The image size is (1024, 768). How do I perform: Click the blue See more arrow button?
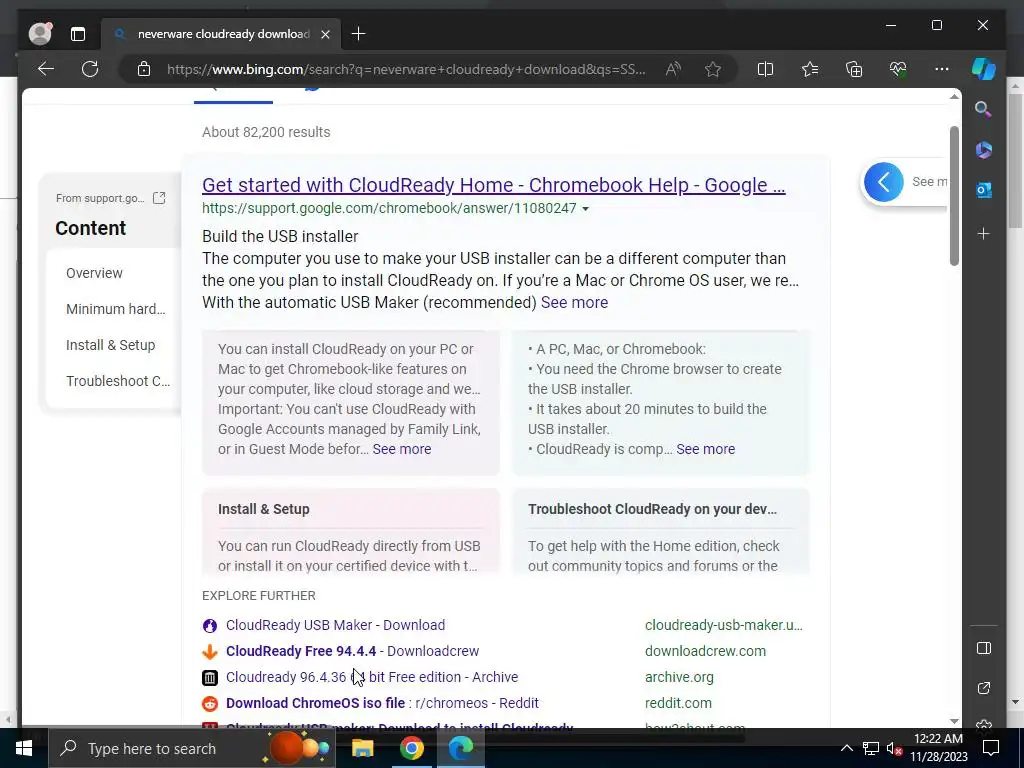coord(884,182)
